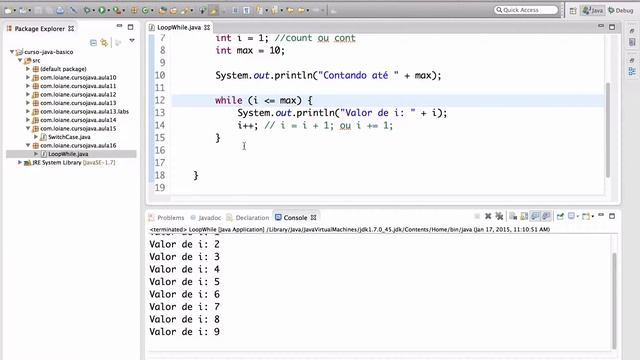Collapse the curso-java-basico project node
640x360 pixels.
(12, 52)
